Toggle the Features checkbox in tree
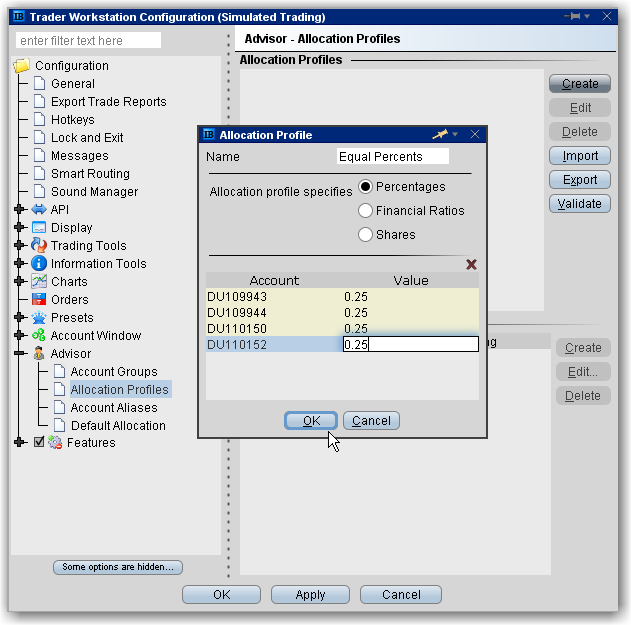631x625 pixels. coord(39,442)
